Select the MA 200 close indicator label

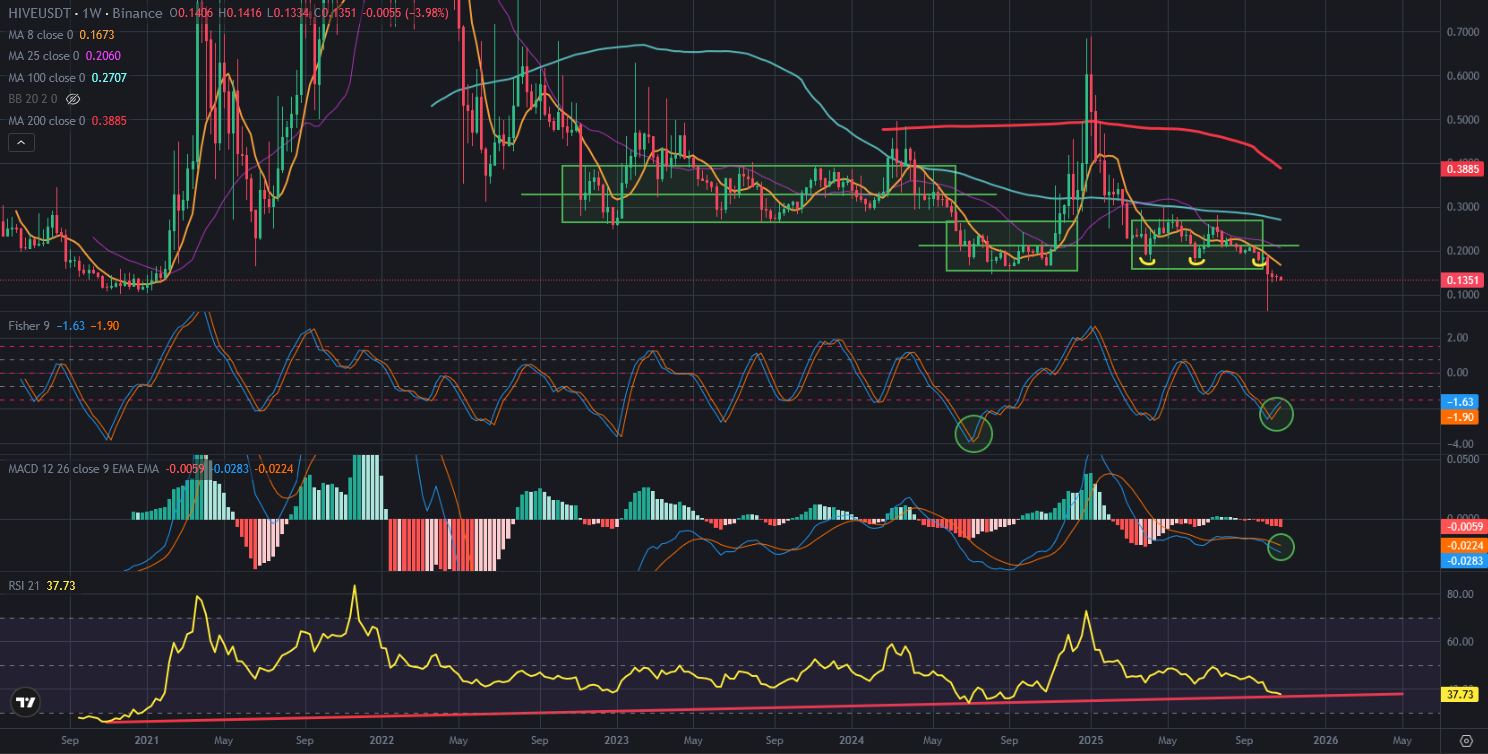[52, 121]
